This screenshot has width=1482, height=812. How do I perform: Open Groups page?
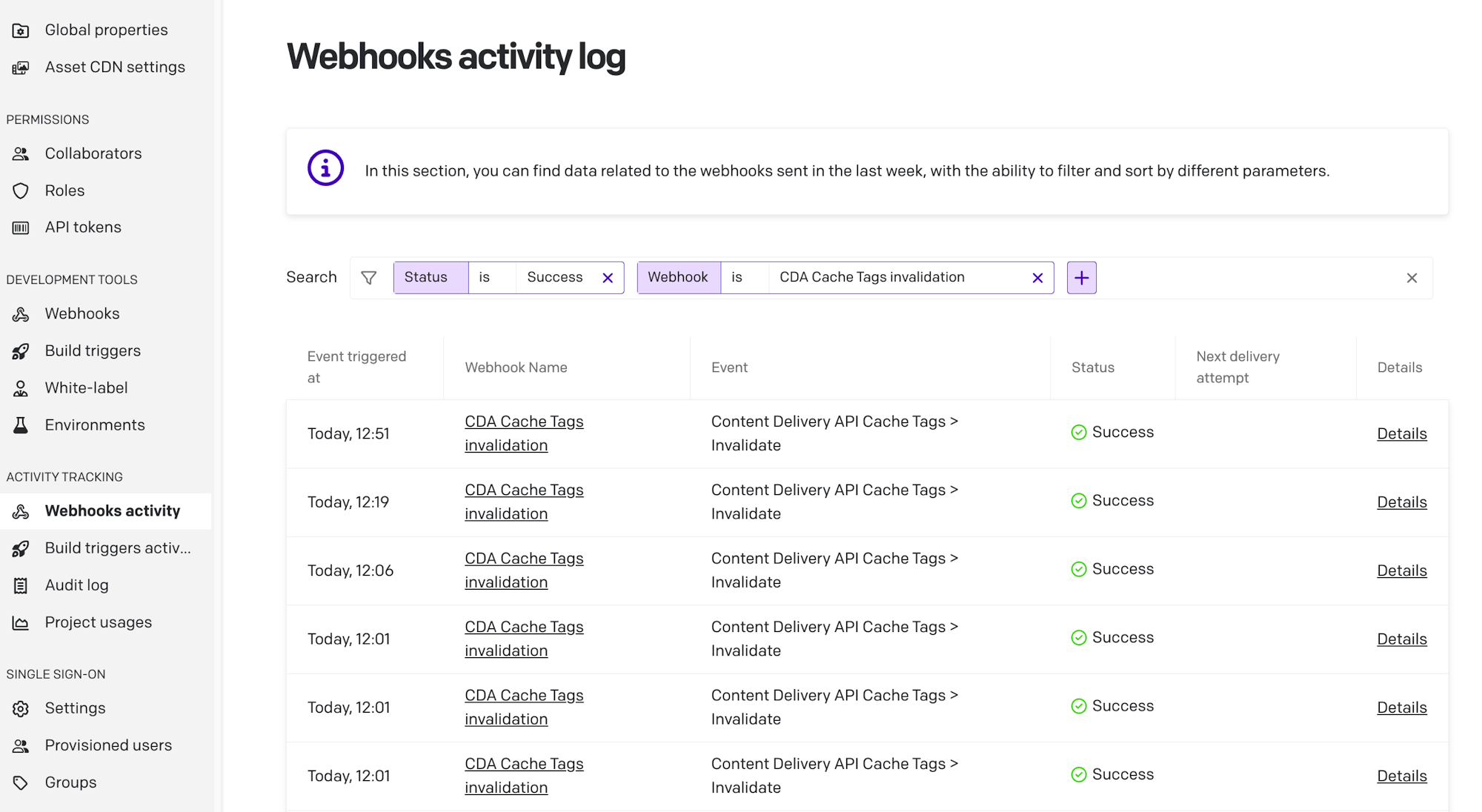(x=70, y=783)
